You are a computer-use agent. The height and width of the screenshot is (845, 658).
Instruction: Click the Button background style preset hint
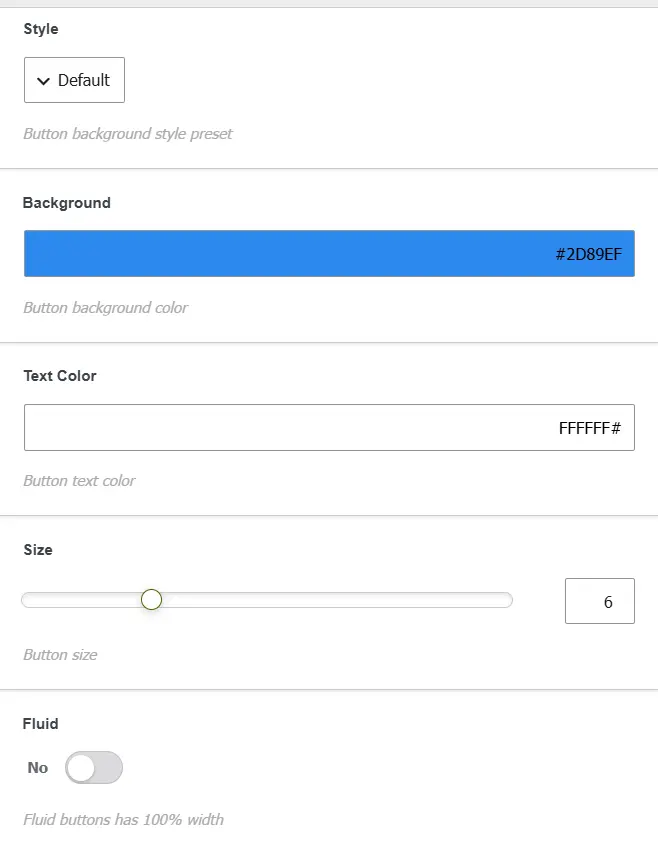128,134
